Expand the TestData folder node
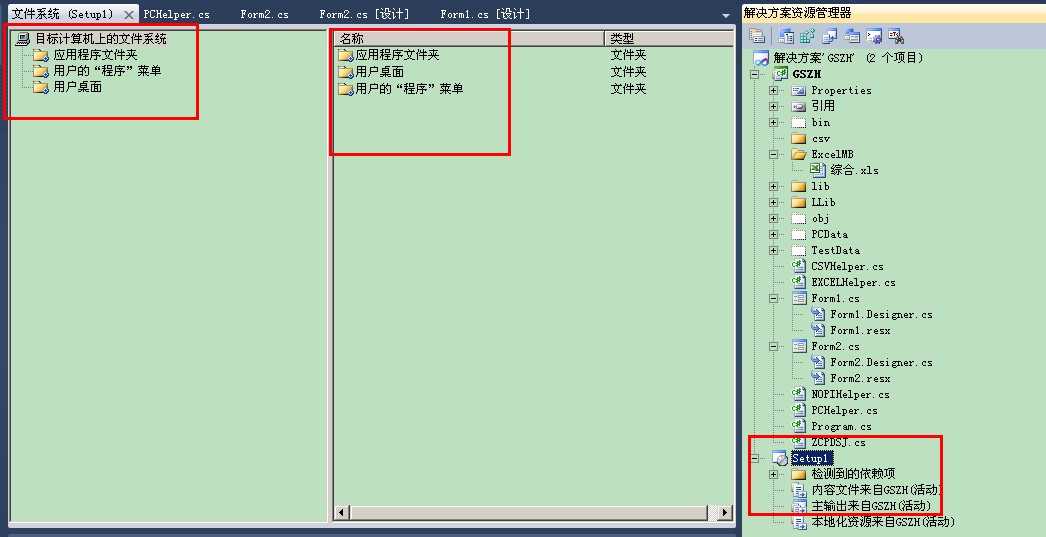This screenshot has width=1046, height=537. [774, 250]
